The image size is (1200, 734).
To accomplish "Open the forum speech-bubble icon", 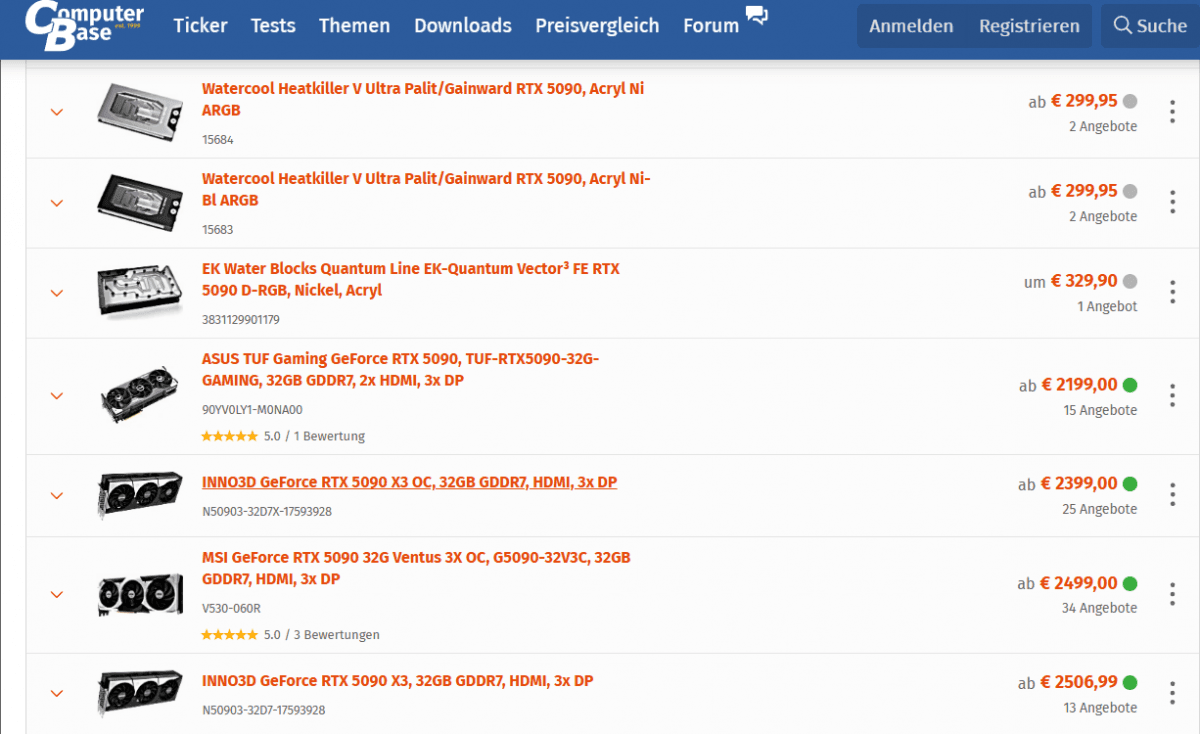I will 757,15.
